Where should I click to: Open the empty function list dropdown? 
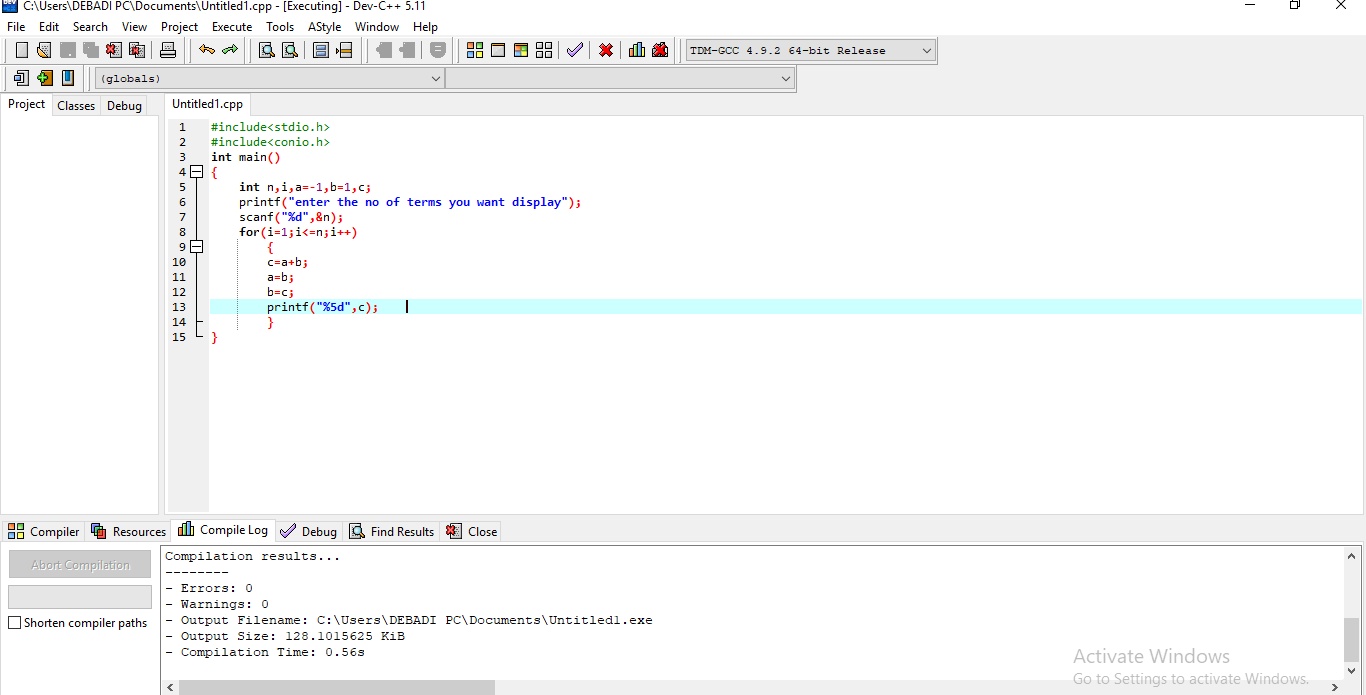click(x=619, y=78)
